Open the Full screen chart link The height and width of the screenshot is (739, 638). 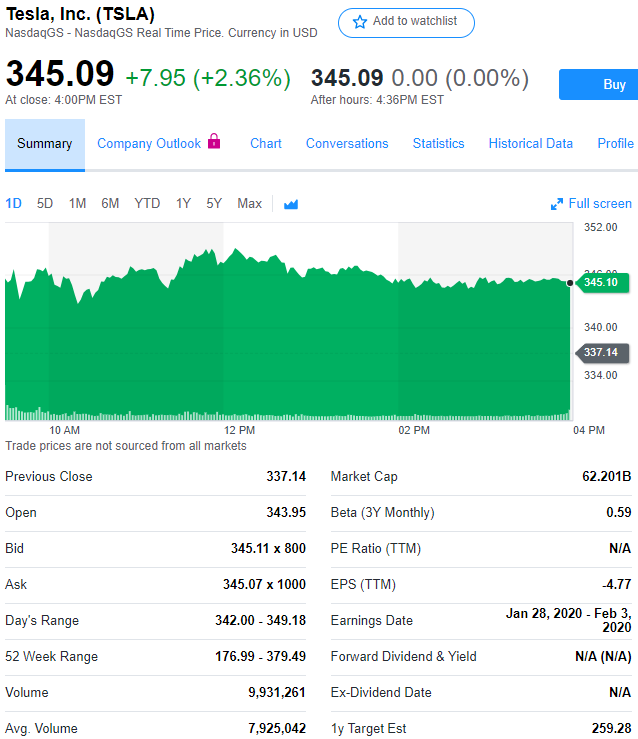click(591, 204)
